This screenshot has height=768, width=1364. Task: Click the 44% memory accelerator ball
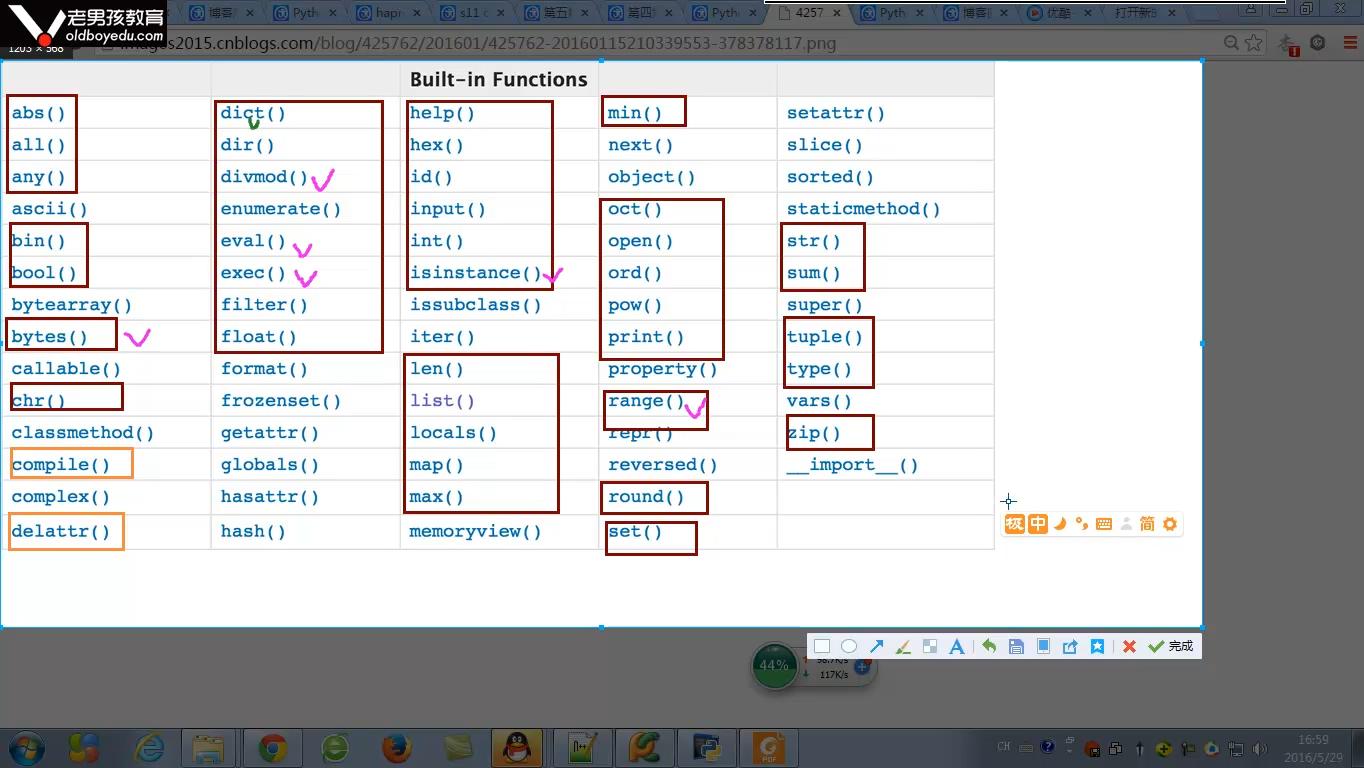(x=773, y=665)
